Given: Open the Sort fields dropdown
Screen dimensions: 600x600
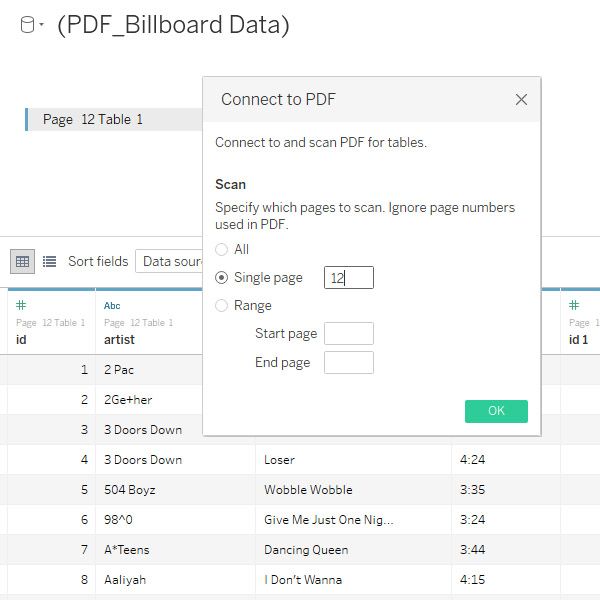Looking at the screenshot, I should [x=170, y=261].
